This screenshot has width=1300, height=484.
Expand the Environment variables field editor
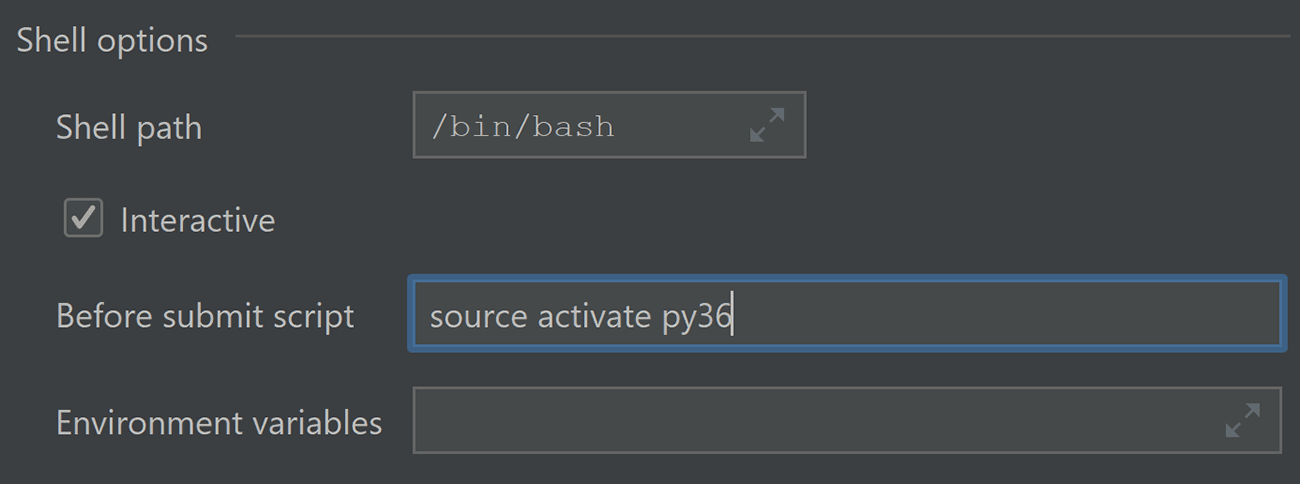pyautogui.click(x=1242, y=420)
